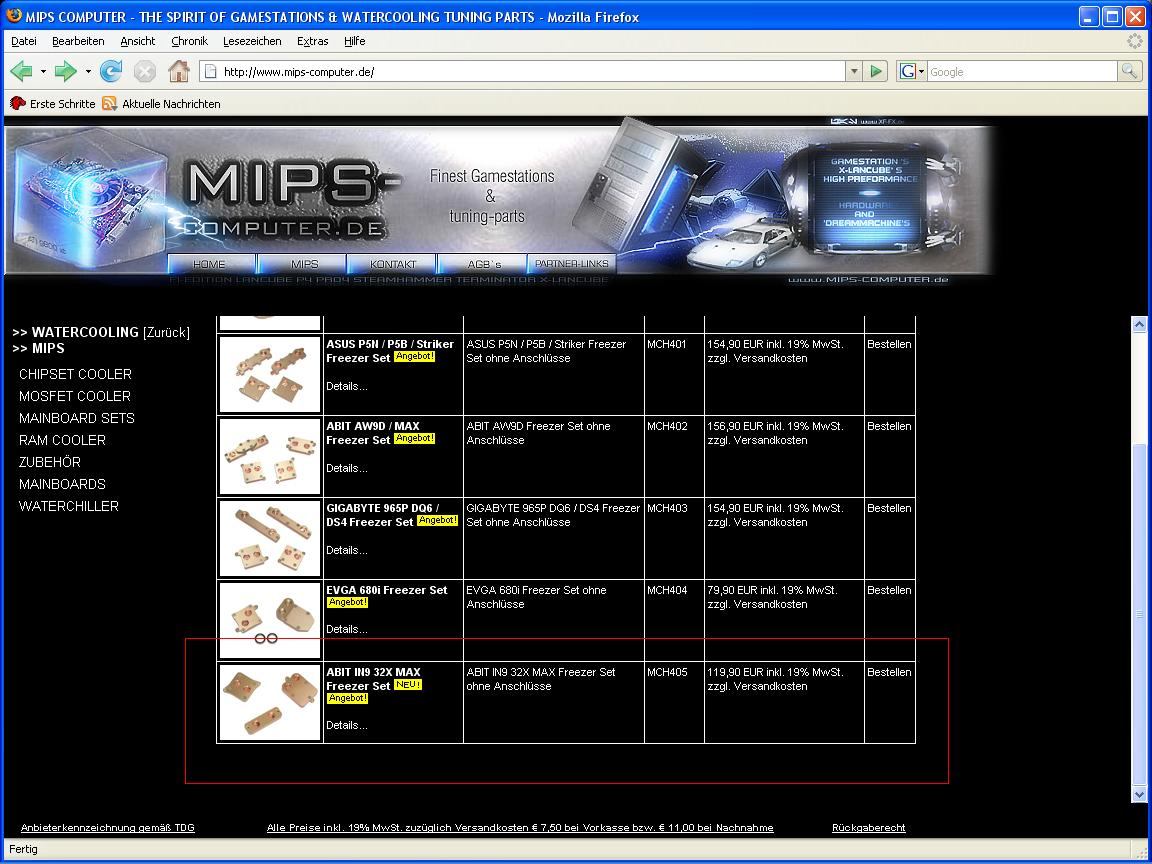This screenshot has width=1152, height=864.
Task: Click Bestellen for item MCH405
Action: point(889,672)
